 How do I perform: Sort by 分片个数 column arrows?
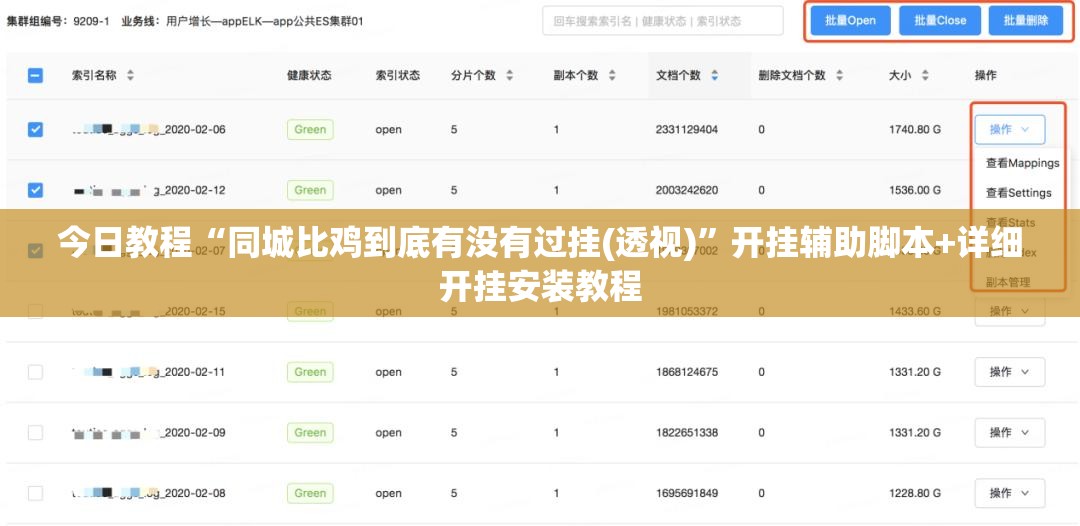pos(509,76)
